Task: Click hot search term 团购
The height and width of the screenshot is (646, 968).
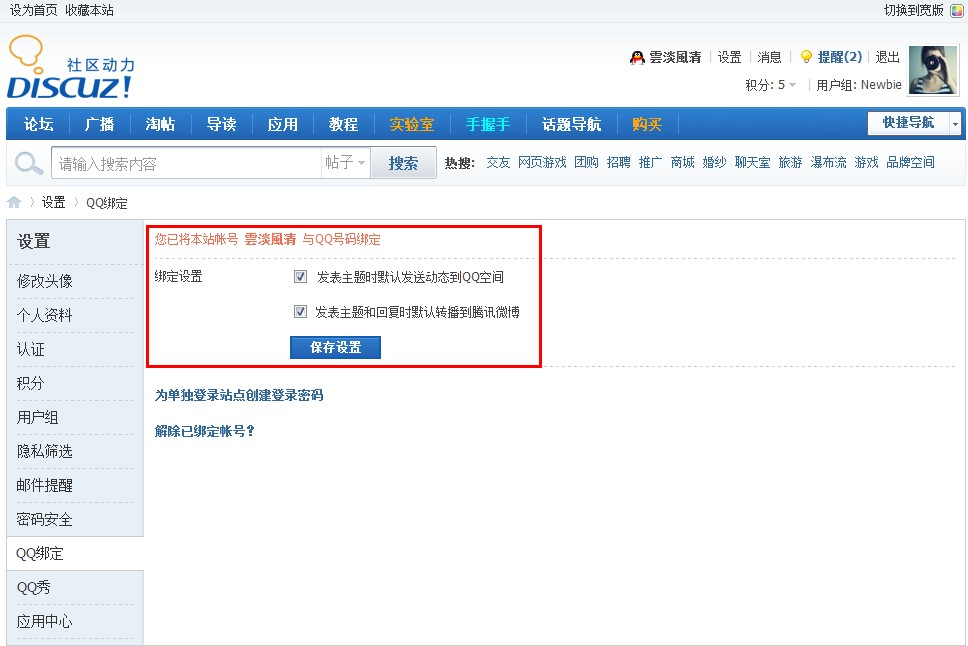Action: click(x=586, y=162)
